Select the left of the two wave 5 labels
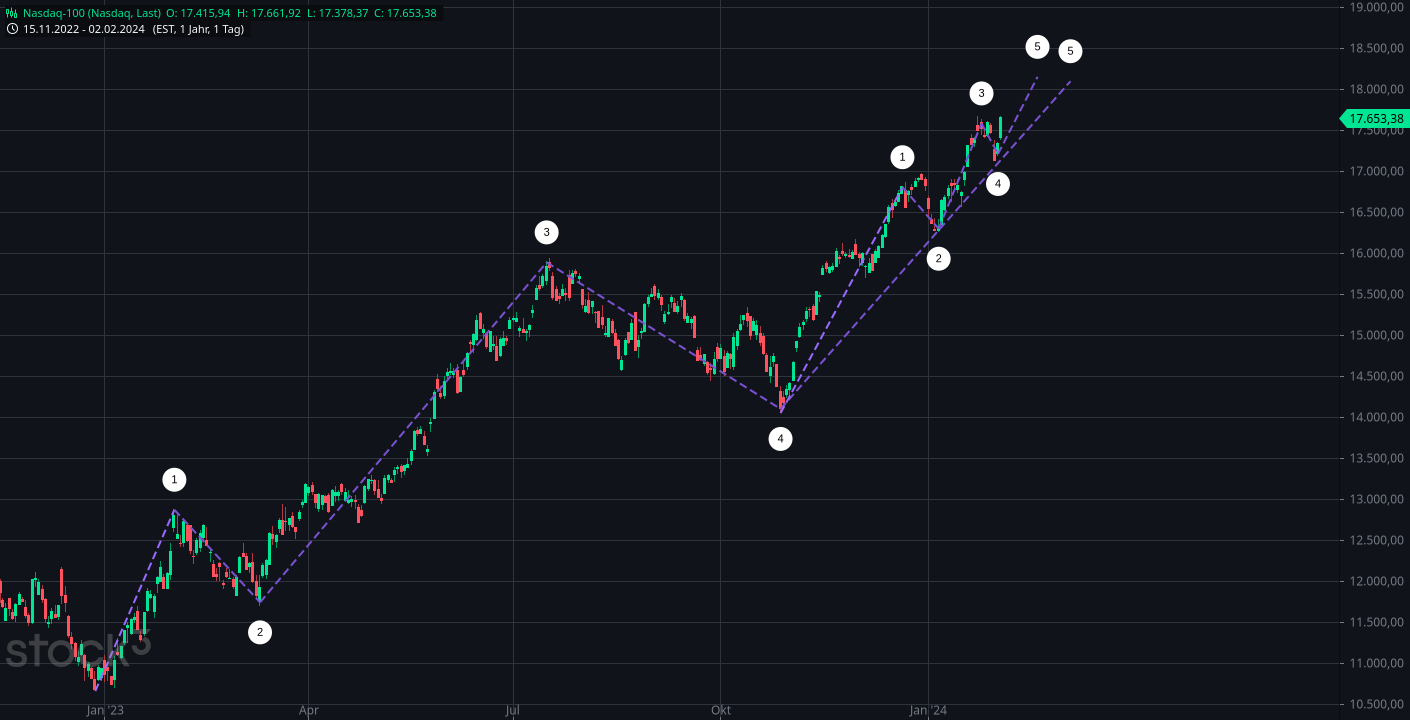 [x=1037, y=46]
